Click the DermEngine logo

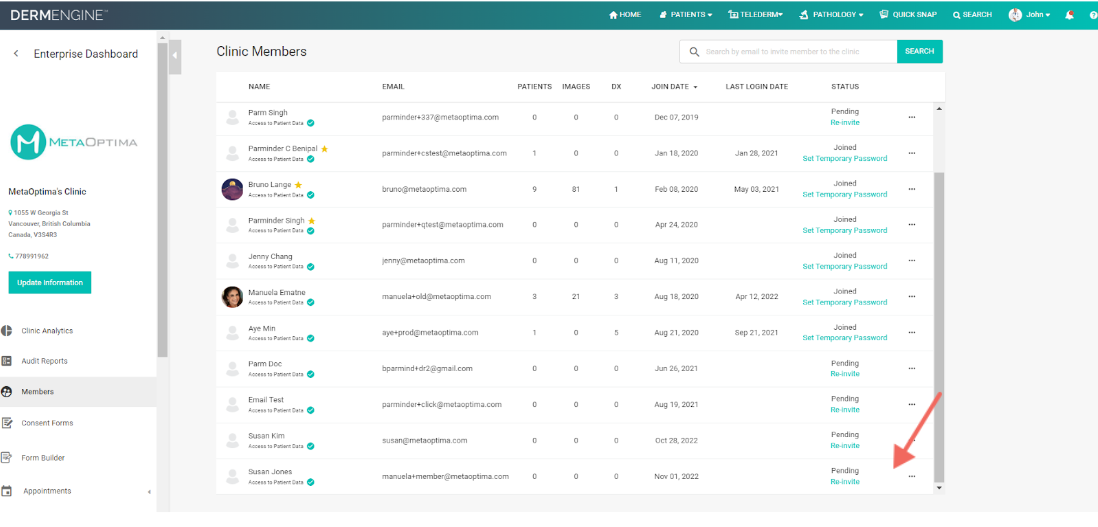[59, 15]
